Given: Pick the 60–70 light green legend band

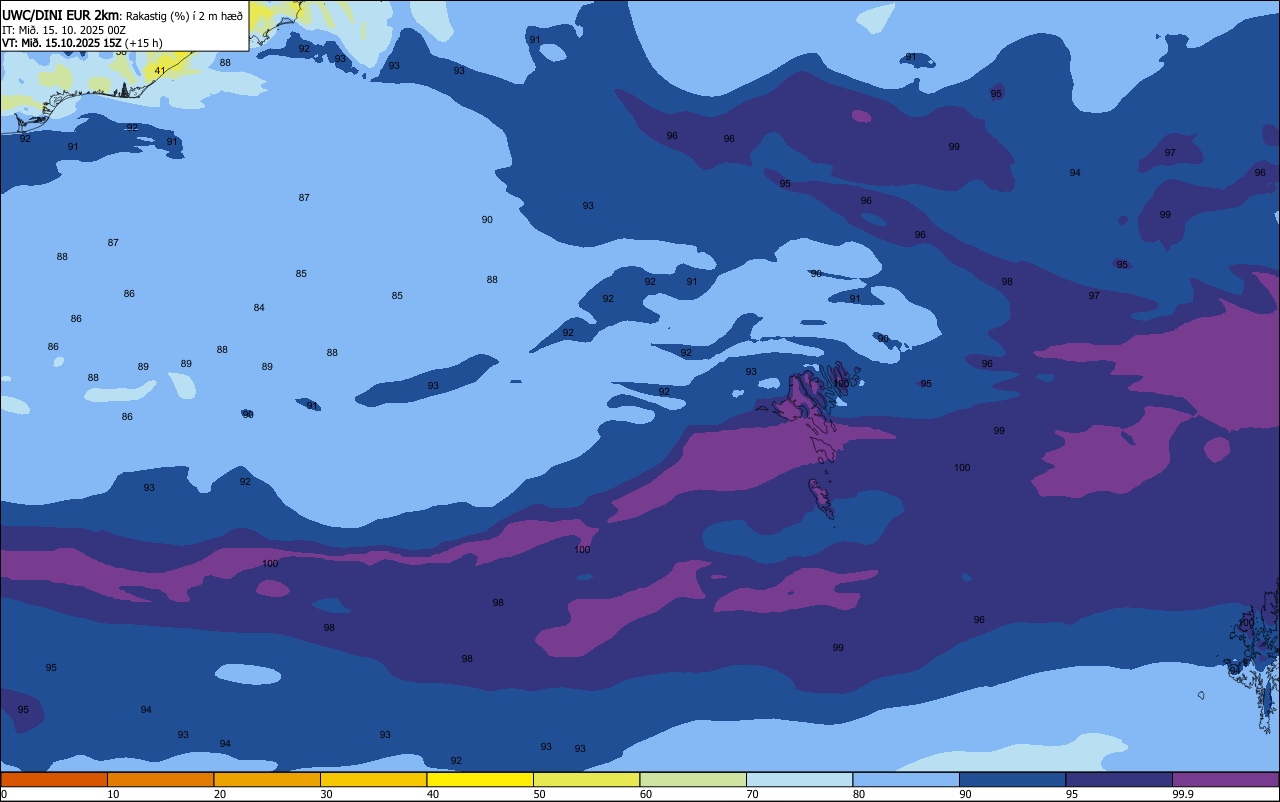Looking at the screenshot, I should click(x=693, y=779).
